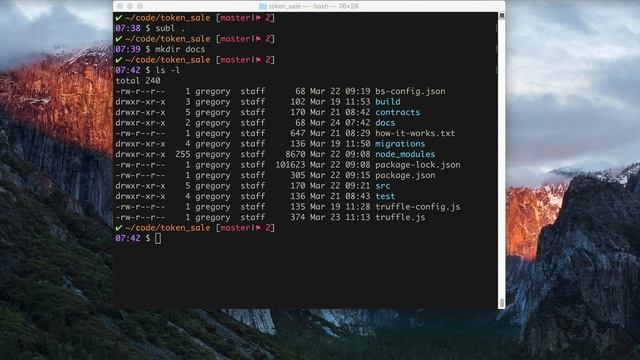Image resolution: width=640 pixels, height=360 pixels.
Task: Click the 647 size of how-it-works.txt
Action: click(298, 133)
